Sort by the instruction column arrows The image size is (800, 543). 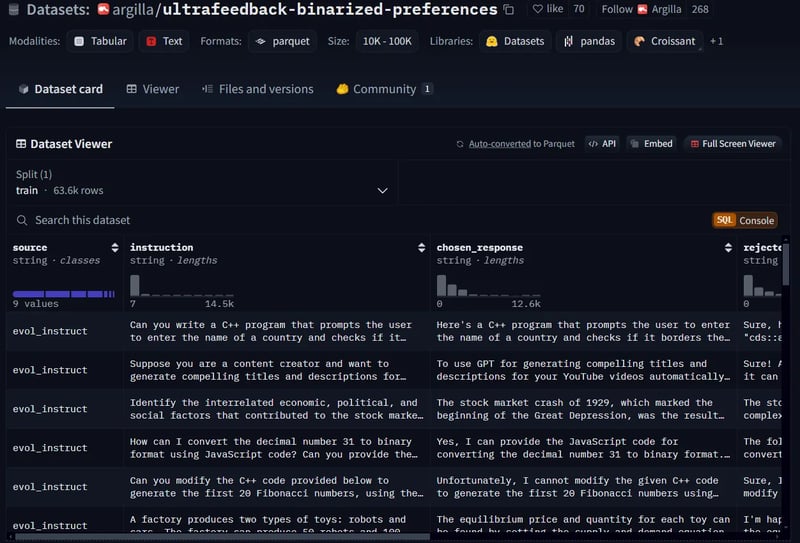[x=421, y=248]
